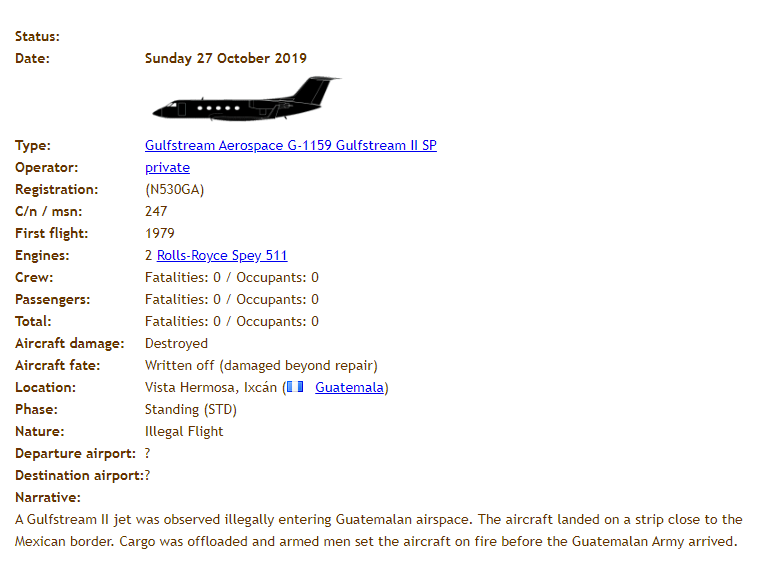
Task: Click the Gulfstream aircraft silhouette image
Action: [x=247, y=99]
